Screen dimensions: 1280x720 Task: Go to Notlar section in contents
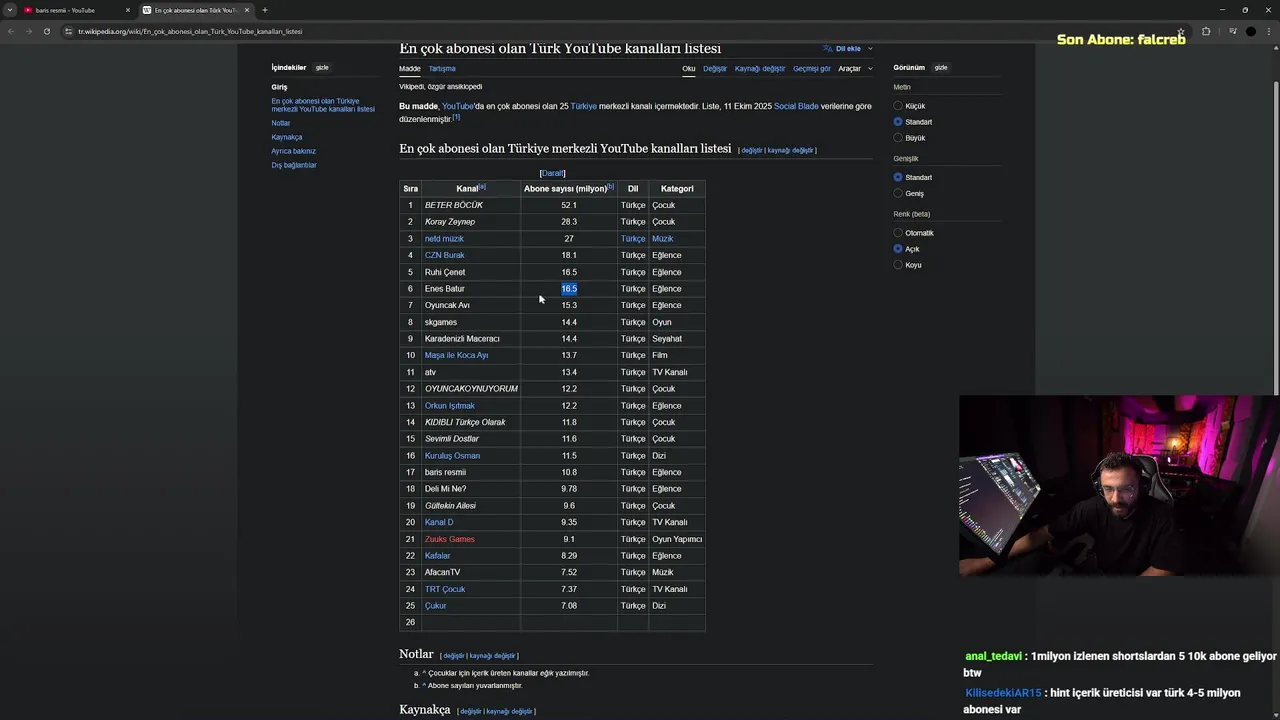[x=281, y=123]
